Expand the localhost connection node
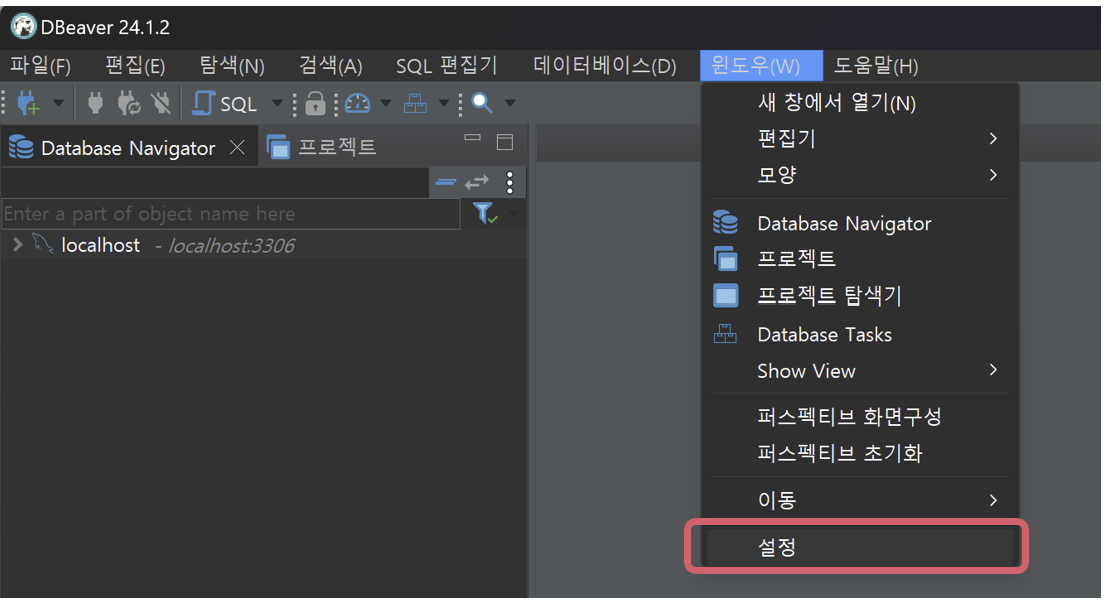 click(18, 245)
